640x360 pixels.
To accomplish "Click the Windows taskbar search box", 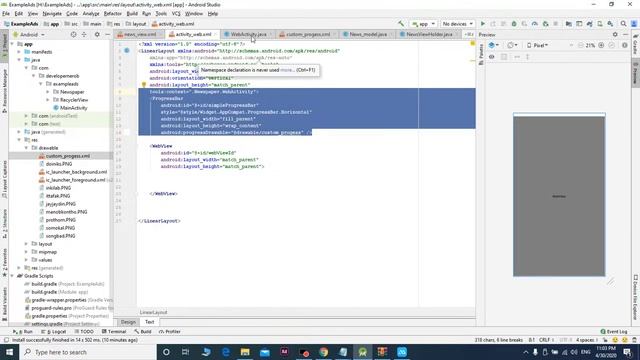I will pyautogui.click(x=88, y=352).
